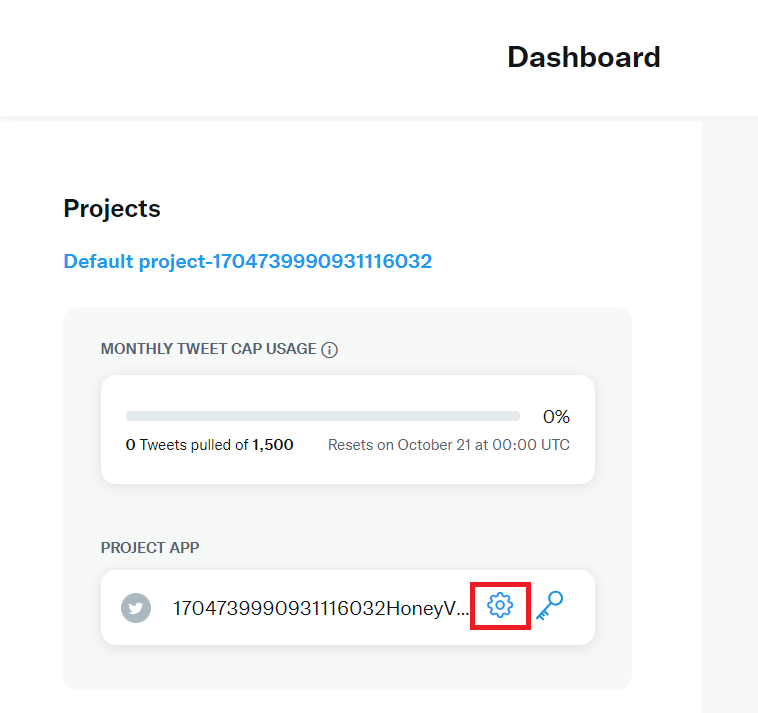Image resolution: width=758 pixels, height=713 pixels.
Task: Click the truncated app name 1704739990931116032HoneyV...
Action: tap(320, 608)
